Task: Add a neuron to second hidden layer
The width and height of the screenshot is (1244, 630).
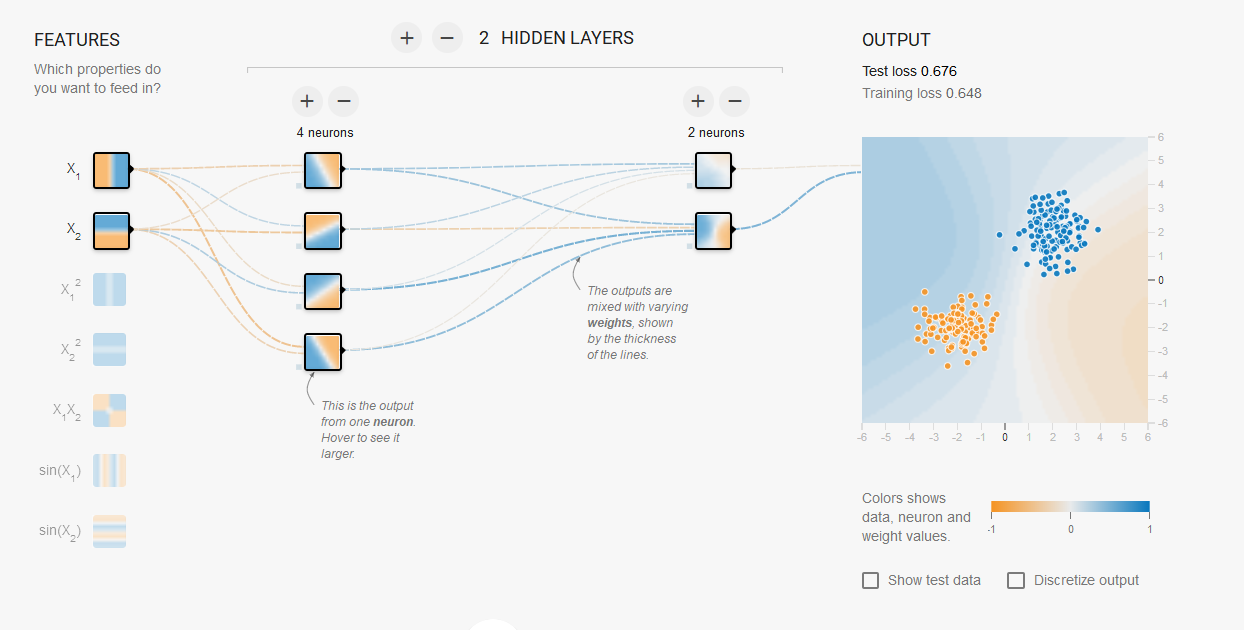Action: 698,101
